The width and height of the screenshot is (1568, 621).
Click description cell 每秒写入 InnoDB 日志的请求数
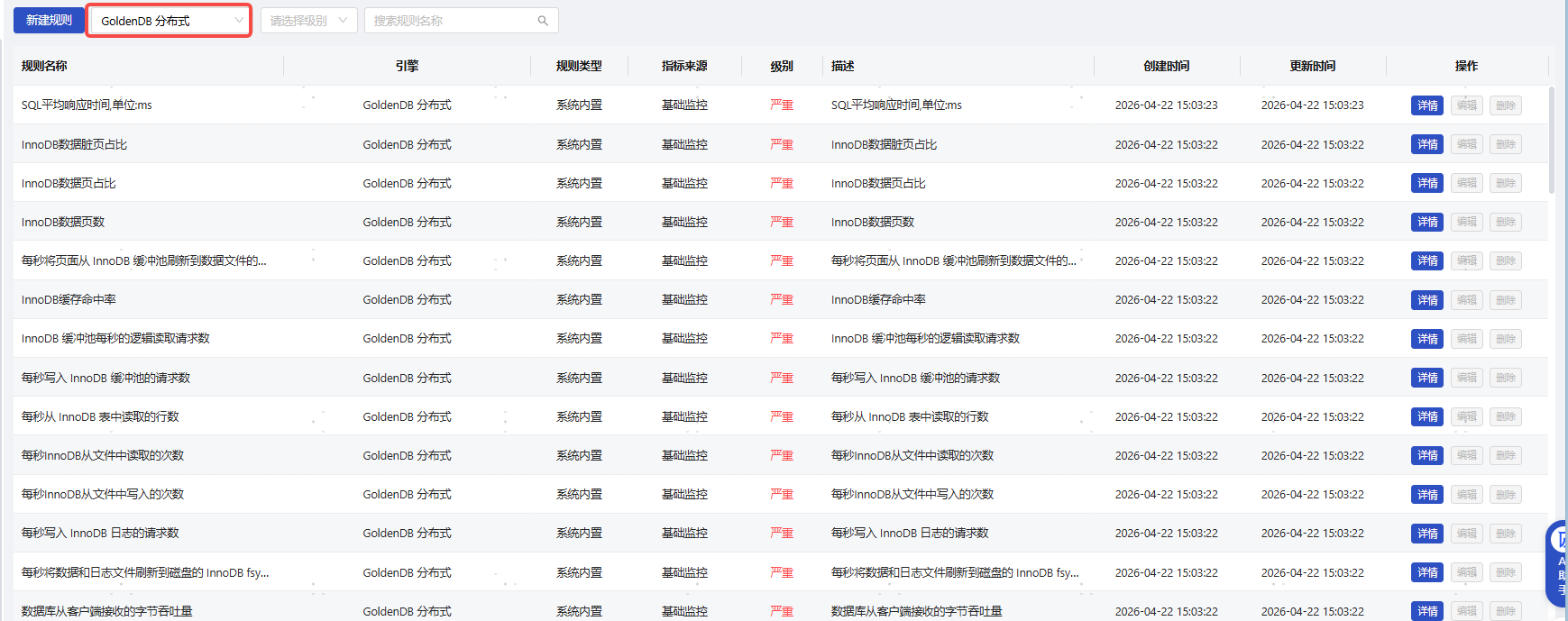pyautogui.click(x=910, y=534)
